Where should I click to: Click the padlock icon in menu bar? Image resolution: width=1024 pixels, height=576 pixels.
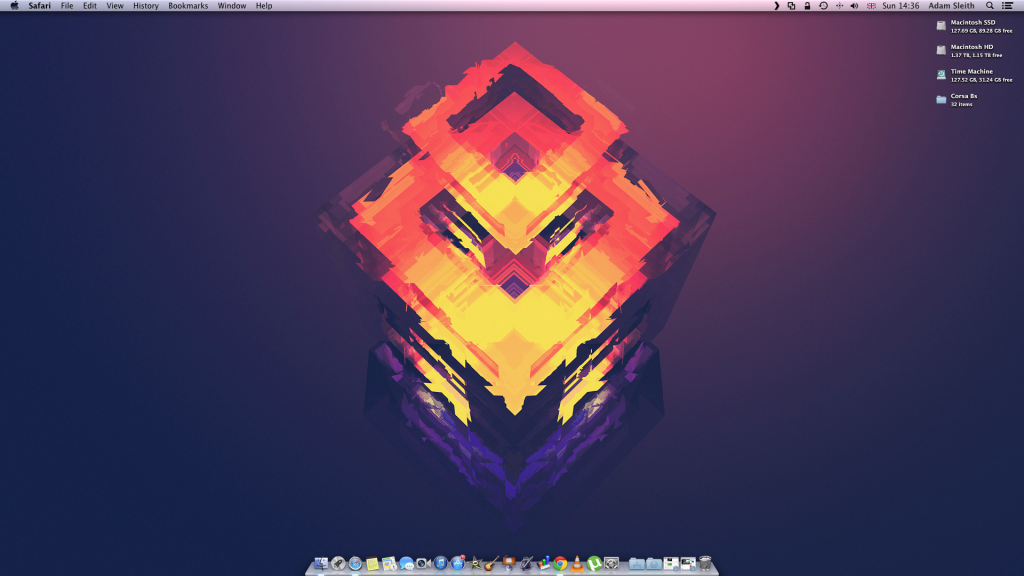coord(807,6)
